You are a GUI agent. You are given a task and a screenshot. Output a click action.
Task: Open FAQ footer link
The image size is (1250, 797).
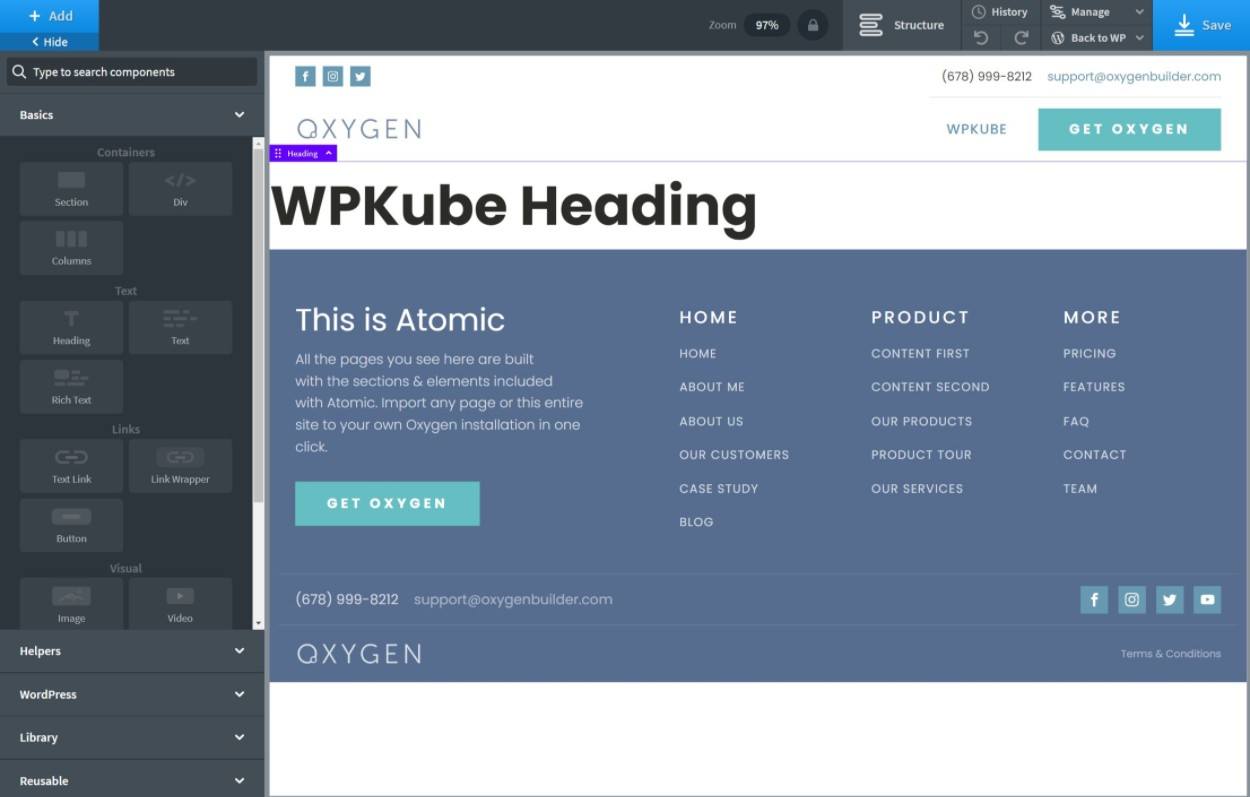click(1076, 421)
